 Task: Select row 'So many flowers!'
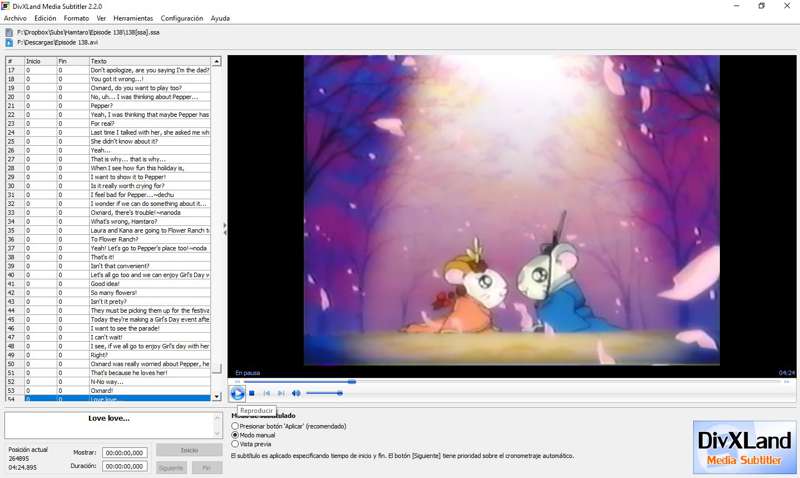coord(108,293)
